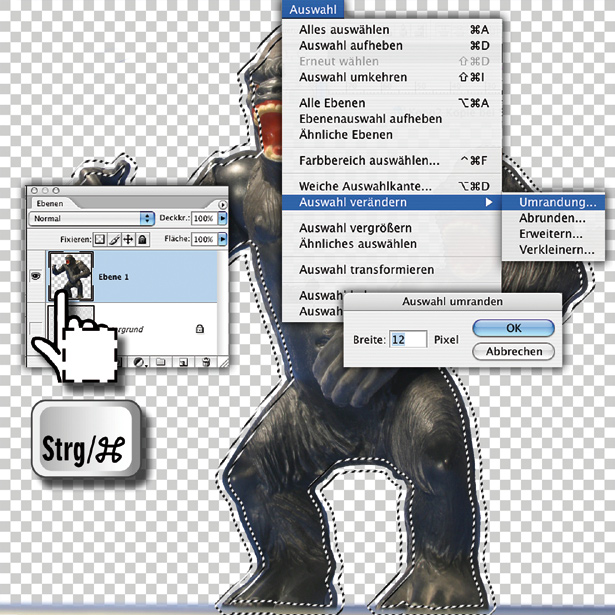Viewport: 615px width, 615px height.
Task: Select Verkleinern... in the submenu
Action: pos(553,249)
